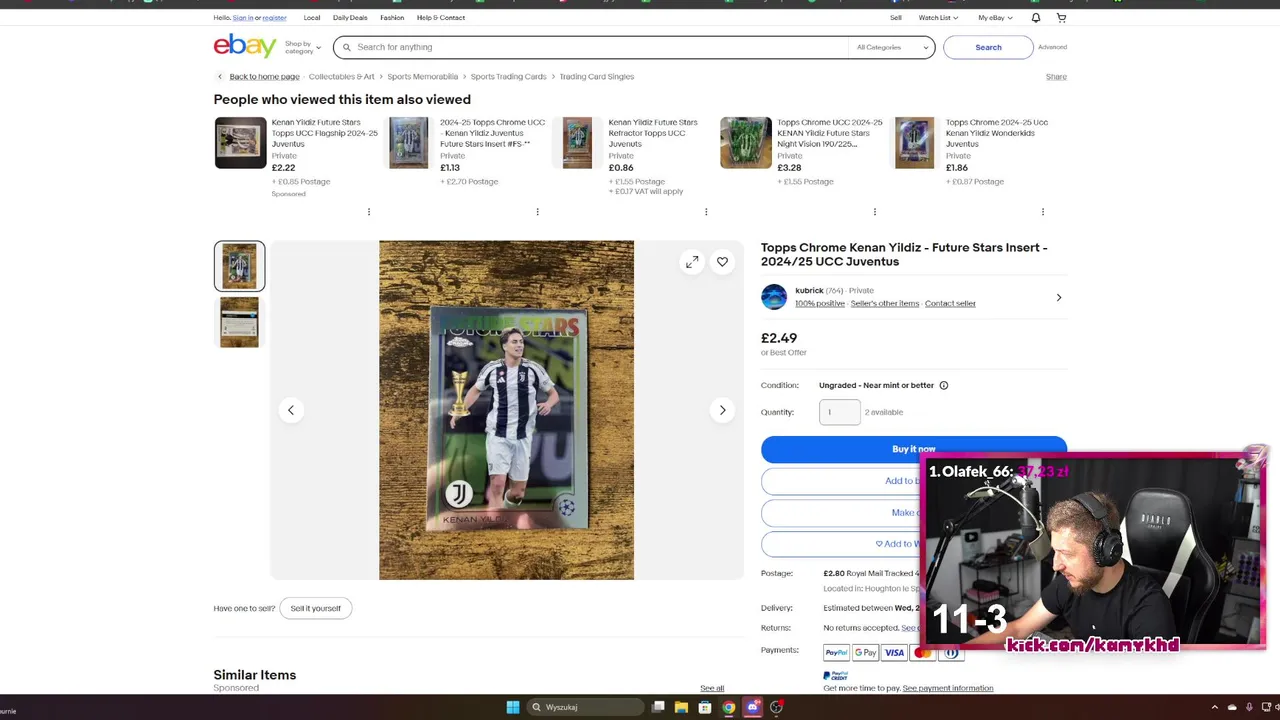
Task: Open more options for first sponsored card
Action: click(x=369, y=212)
